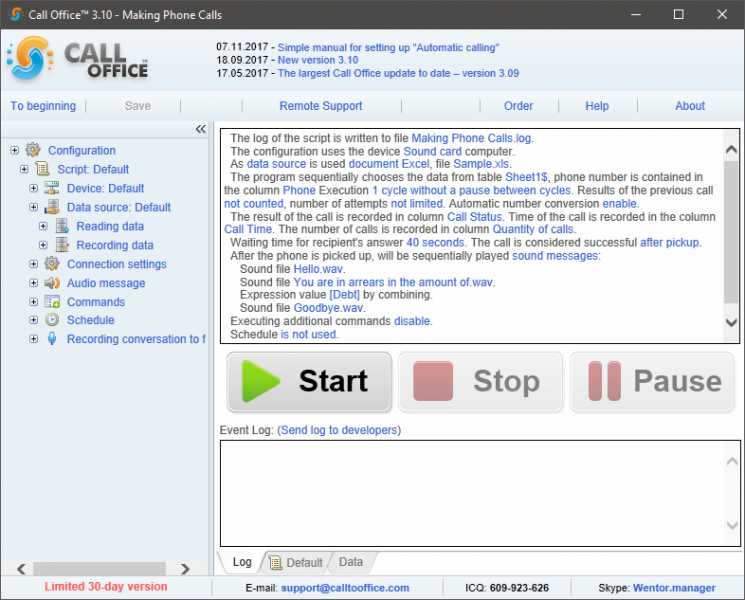
Task: Click the Sample.xls file link
Action: point(481,164)
